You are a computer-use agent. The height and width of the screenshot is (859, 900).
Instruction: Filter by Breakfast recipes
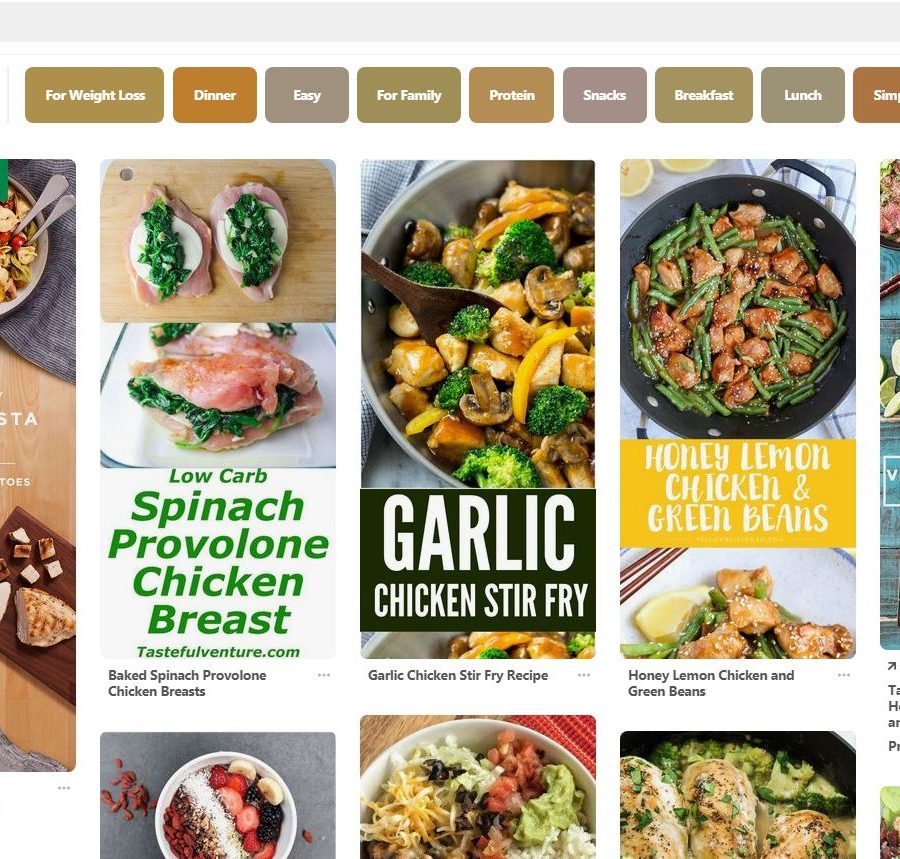tap(704, 95)
